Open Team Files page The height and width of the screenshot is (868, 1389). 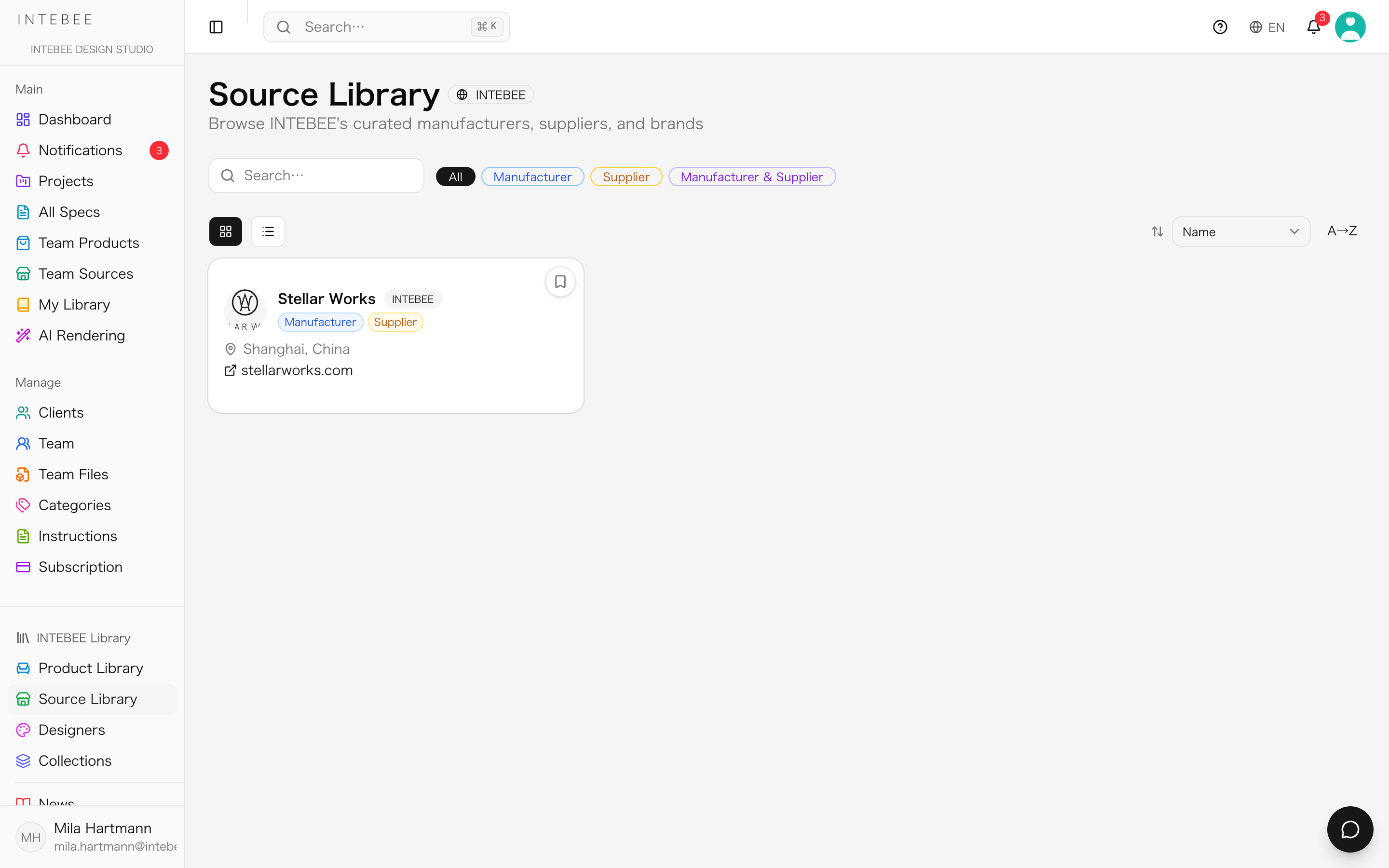pos(92,475)
